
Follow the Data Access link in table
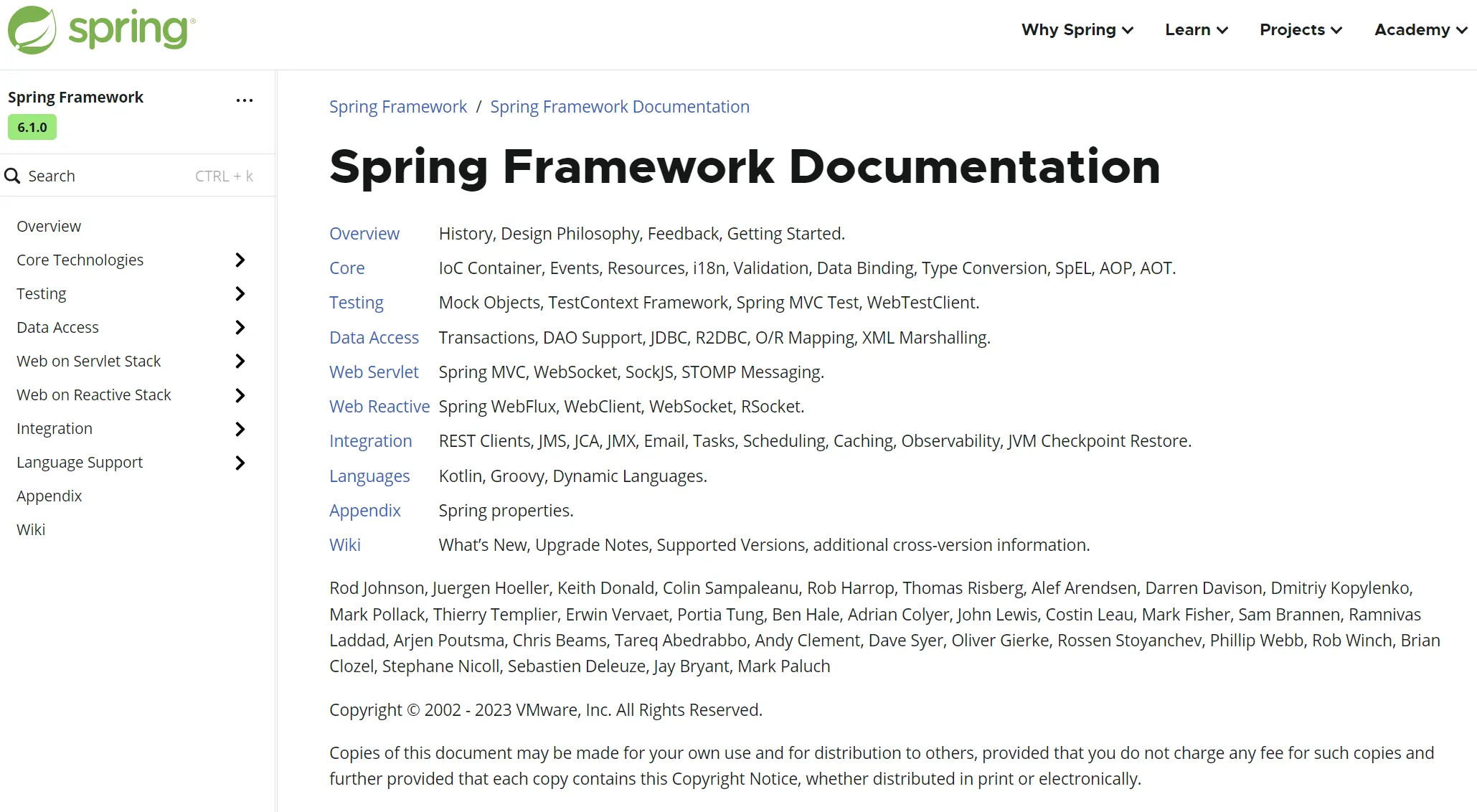pos(374,337)
